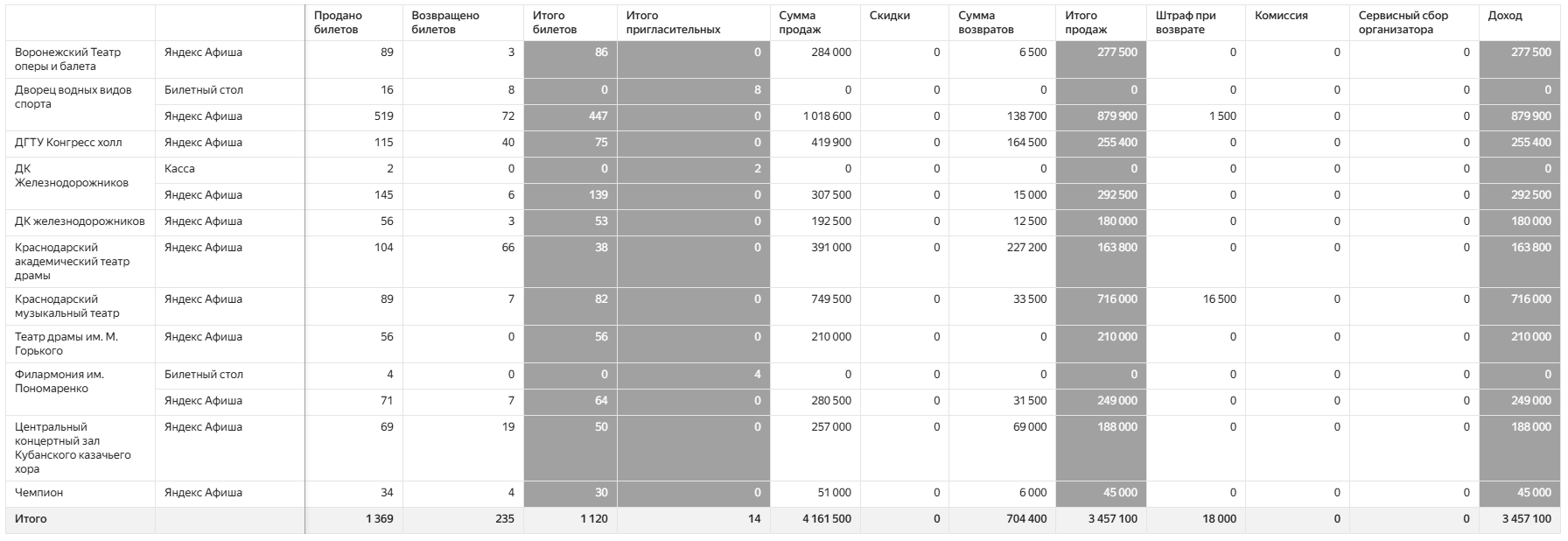
Task: Click the "Продано билетов" column header
Action: tap(338, 22)
